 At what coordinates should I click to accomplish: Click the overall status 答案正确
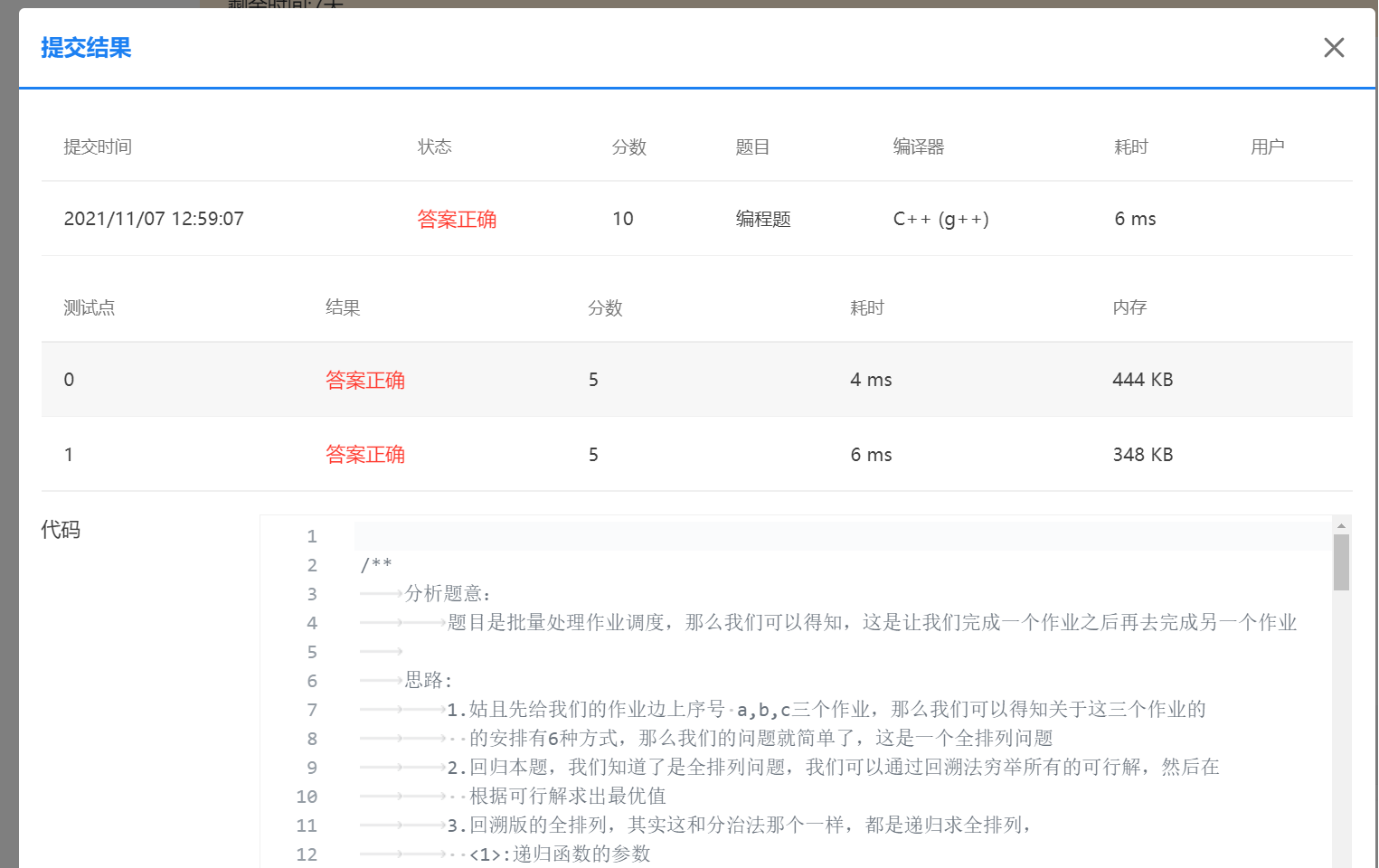(x=457, y=219)
